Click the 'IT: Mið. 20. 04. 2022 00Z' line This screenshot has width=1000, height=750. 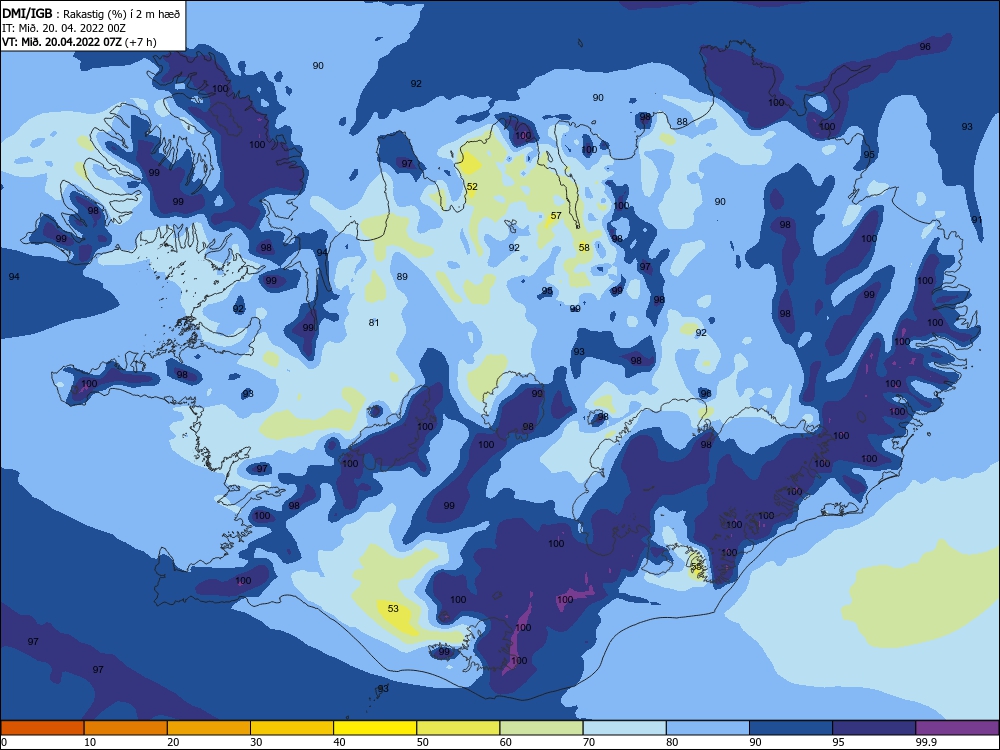[64, 27]
